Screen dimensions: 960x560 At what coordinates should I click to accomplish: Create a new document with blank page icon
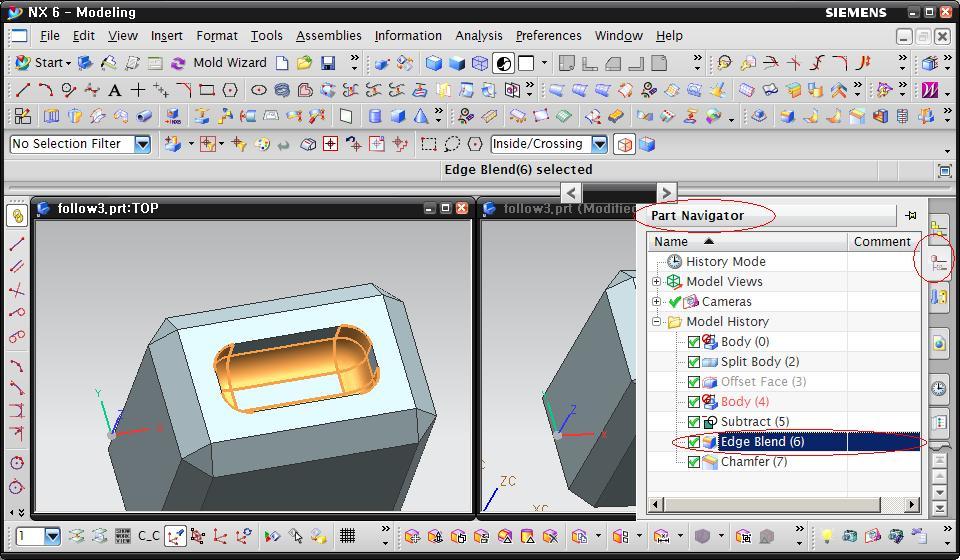click(282, 63)
